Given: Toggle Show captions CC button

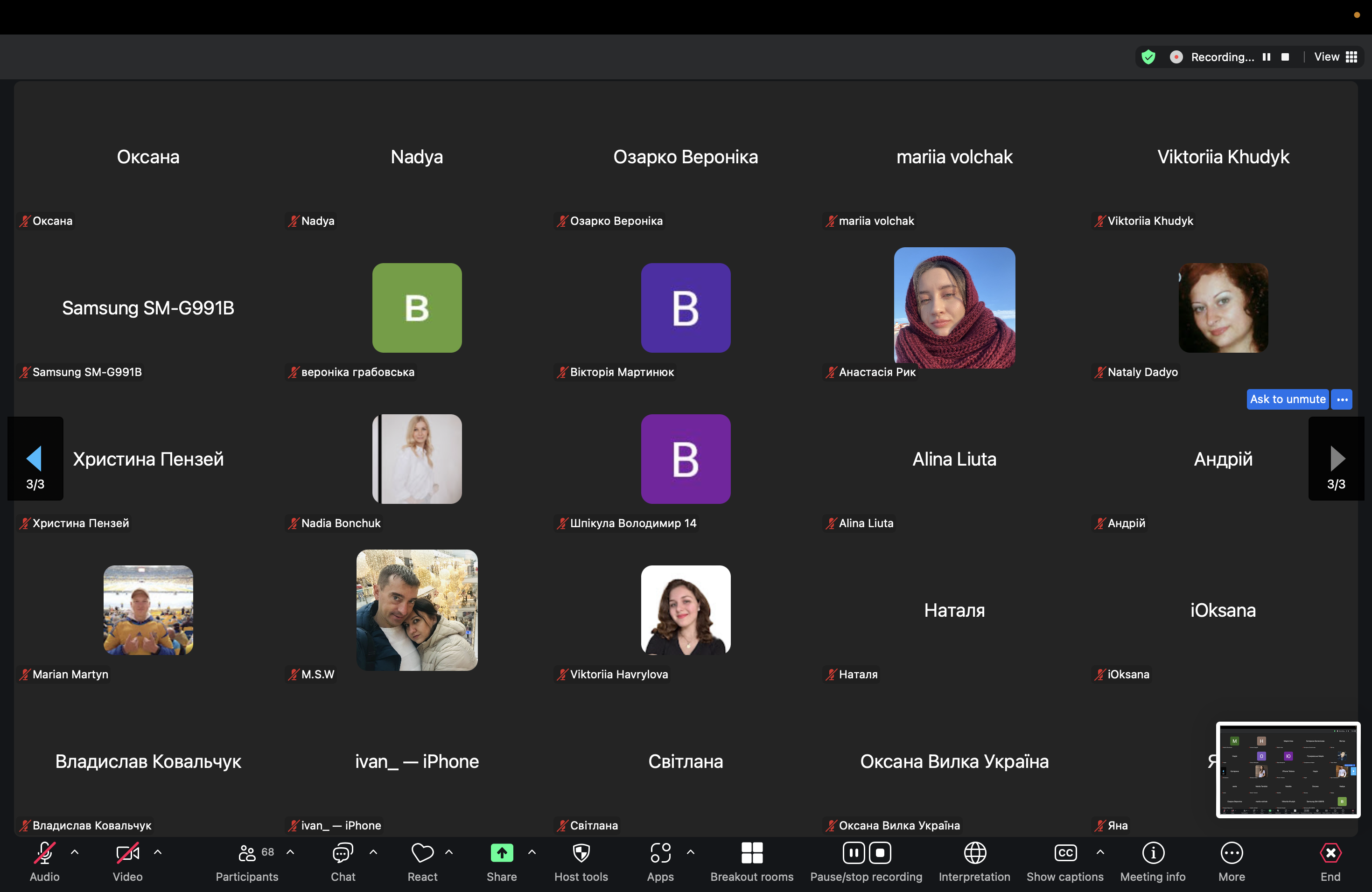Looking at the screenshot, I should coord(1065,853).
